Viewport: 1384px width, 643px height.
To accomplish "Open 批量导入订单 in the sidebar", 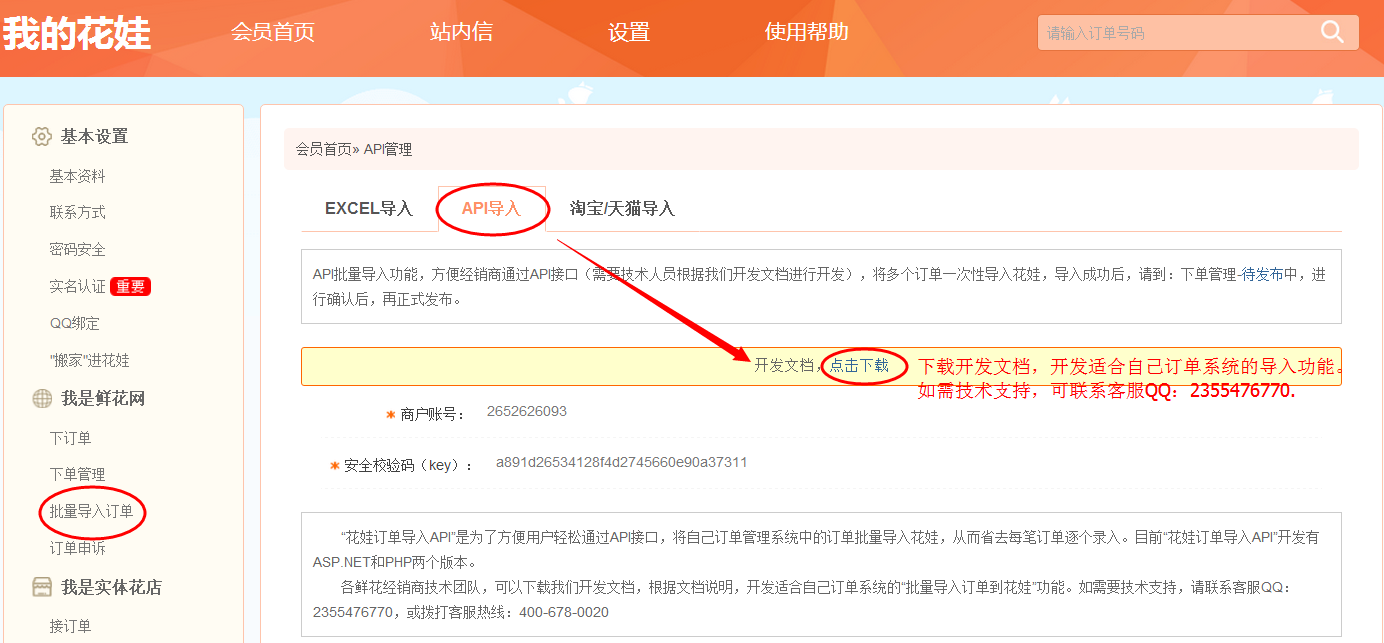I will (x=91, y=511).
